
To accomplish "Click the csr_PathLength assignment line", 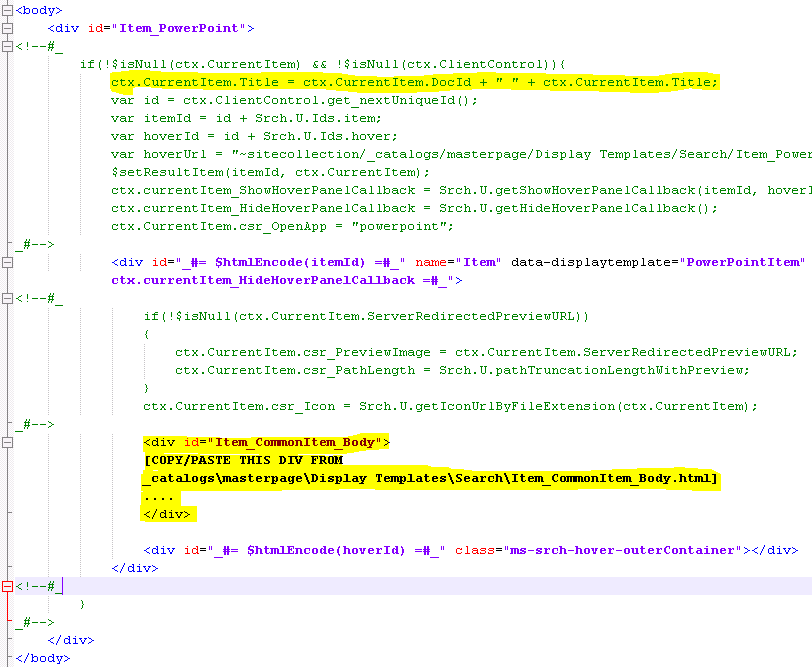I will [x=462, y=370].
